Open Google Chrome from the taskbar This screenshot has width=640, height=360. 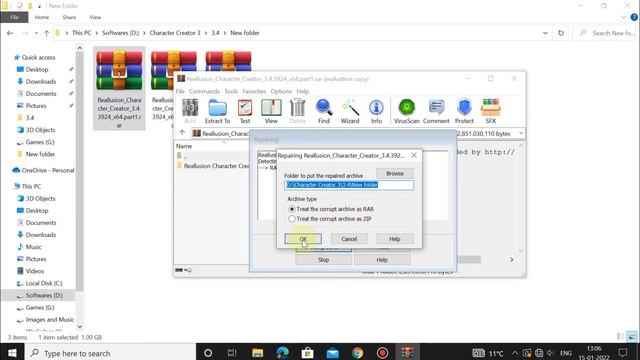tap(358, 353)
